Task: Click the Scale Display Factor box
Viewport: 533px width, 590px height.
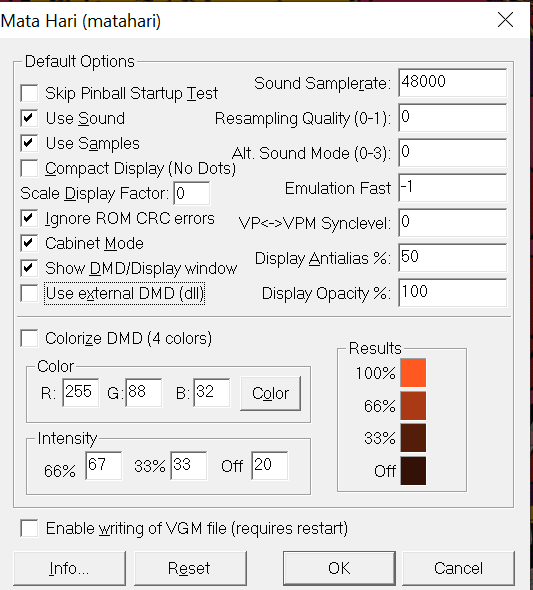Action: click(192, 193)
